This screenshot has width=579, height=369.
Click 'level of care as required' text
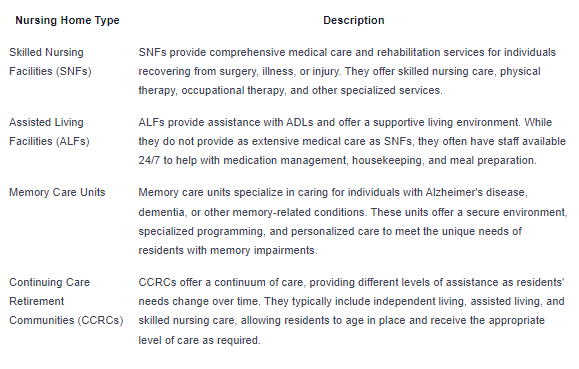pyautogui.click(x=199, y=340)
